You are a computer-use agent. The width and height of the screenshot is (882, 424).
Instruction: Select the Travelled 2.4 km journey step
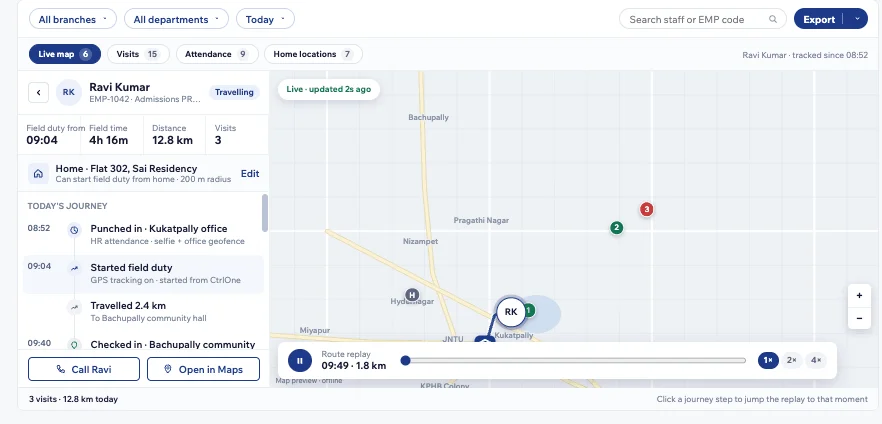tap(143, 312)
